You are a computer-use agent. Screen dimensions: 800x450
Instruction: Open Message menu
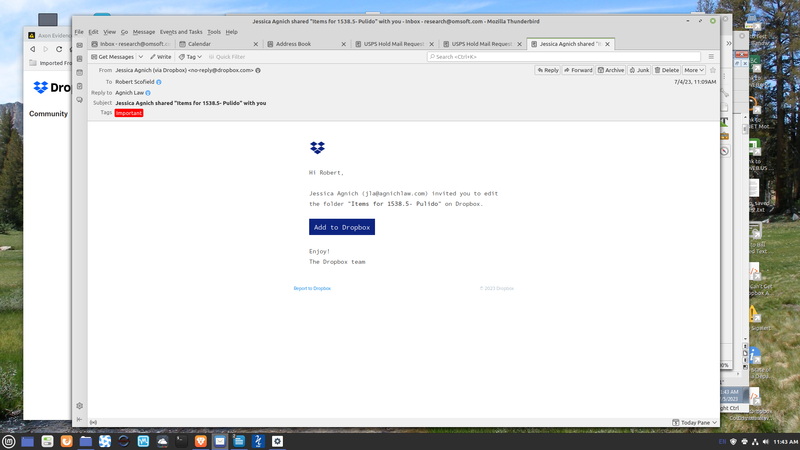[x=144, y=32]
